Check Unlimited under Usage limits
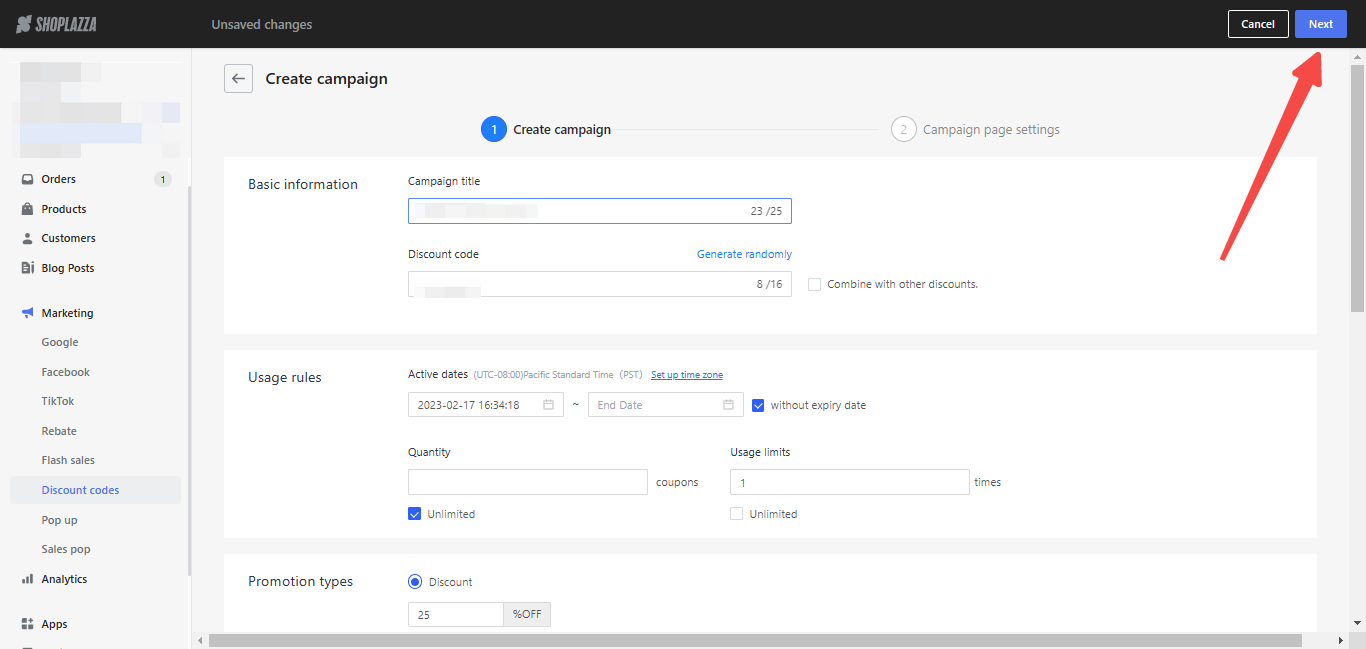The width and height of the screenshot is (1366, 649). pyautogui.click(x=736, y=514)
